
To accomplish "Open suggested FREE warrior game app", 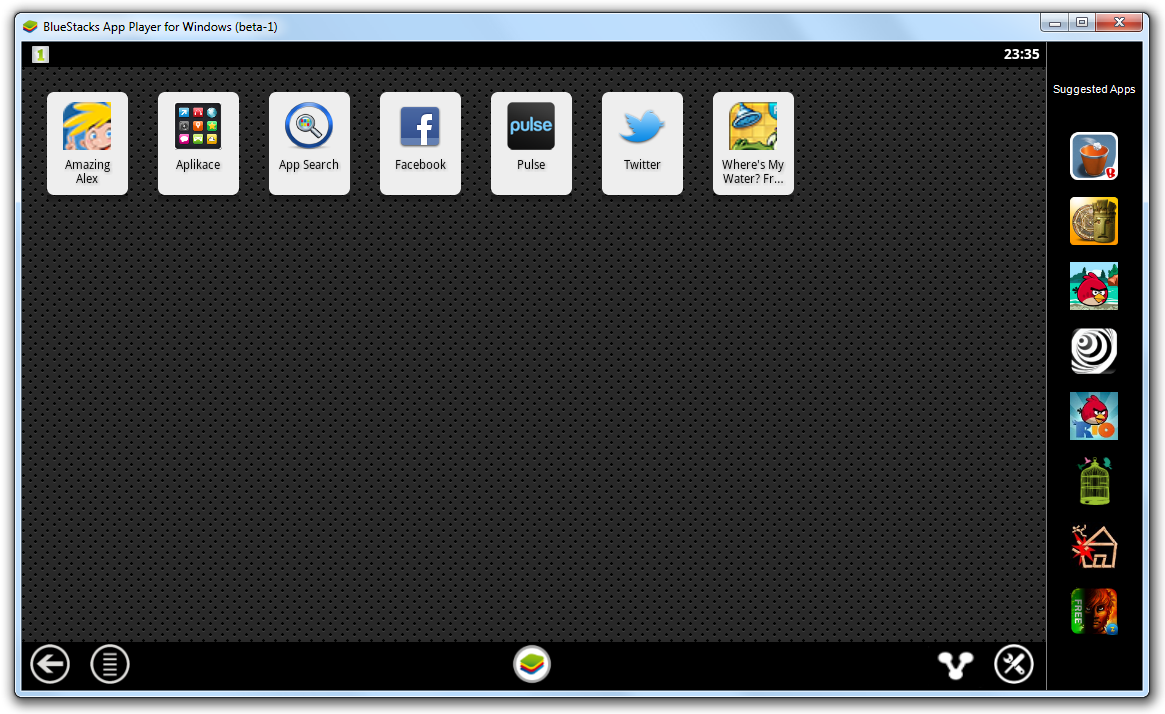I will [1094, 611].
